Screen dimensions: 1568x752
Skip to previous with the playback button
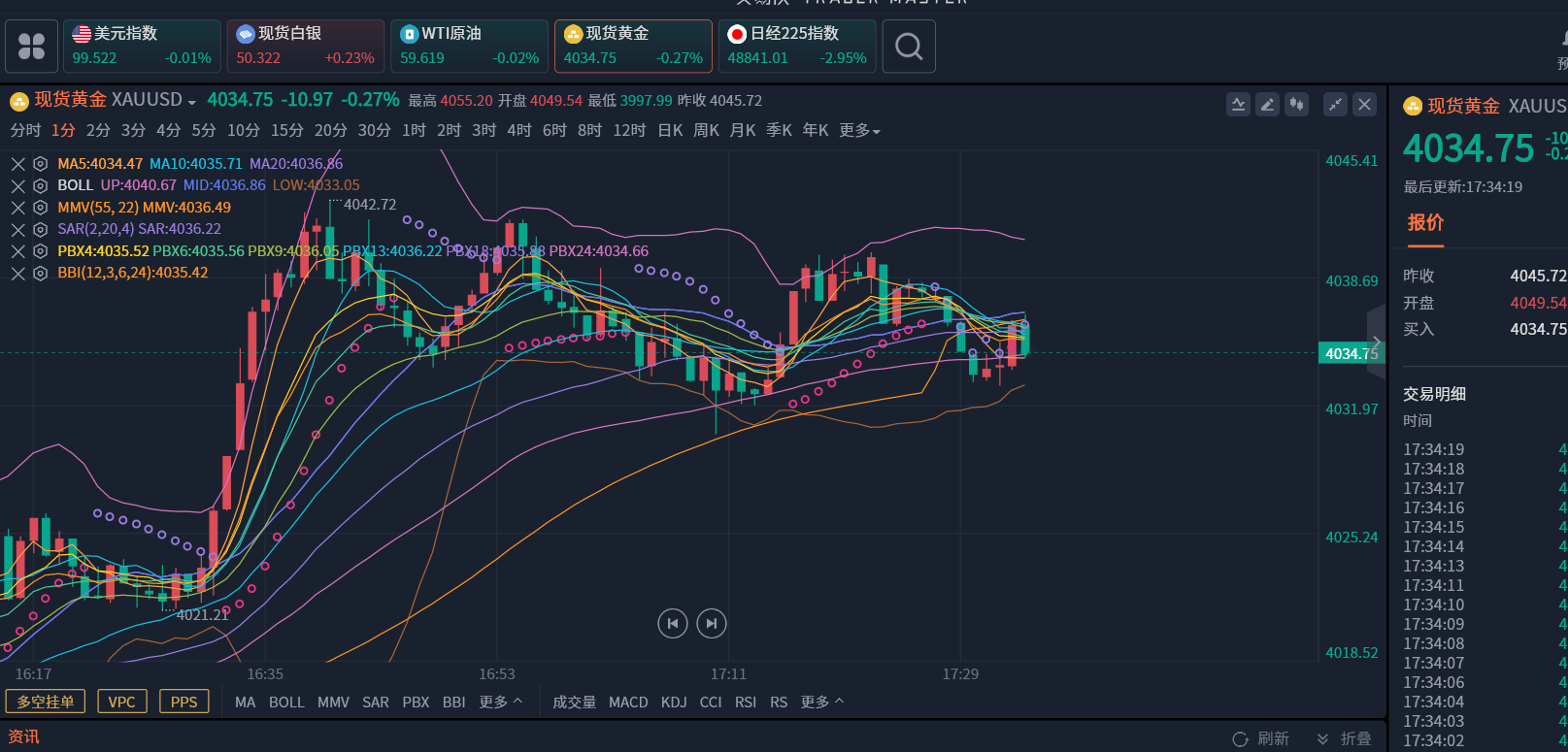point(672,623)
